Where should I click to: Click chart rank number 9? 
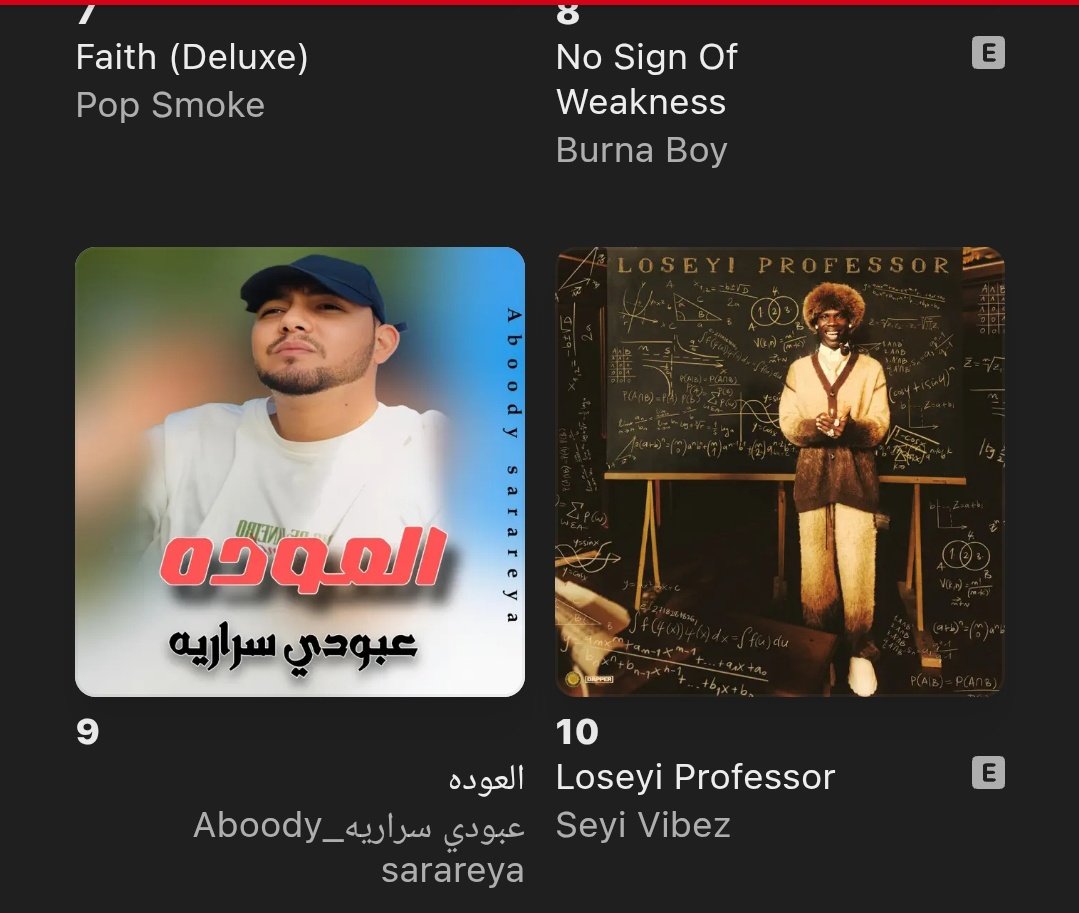click(87, 732)
